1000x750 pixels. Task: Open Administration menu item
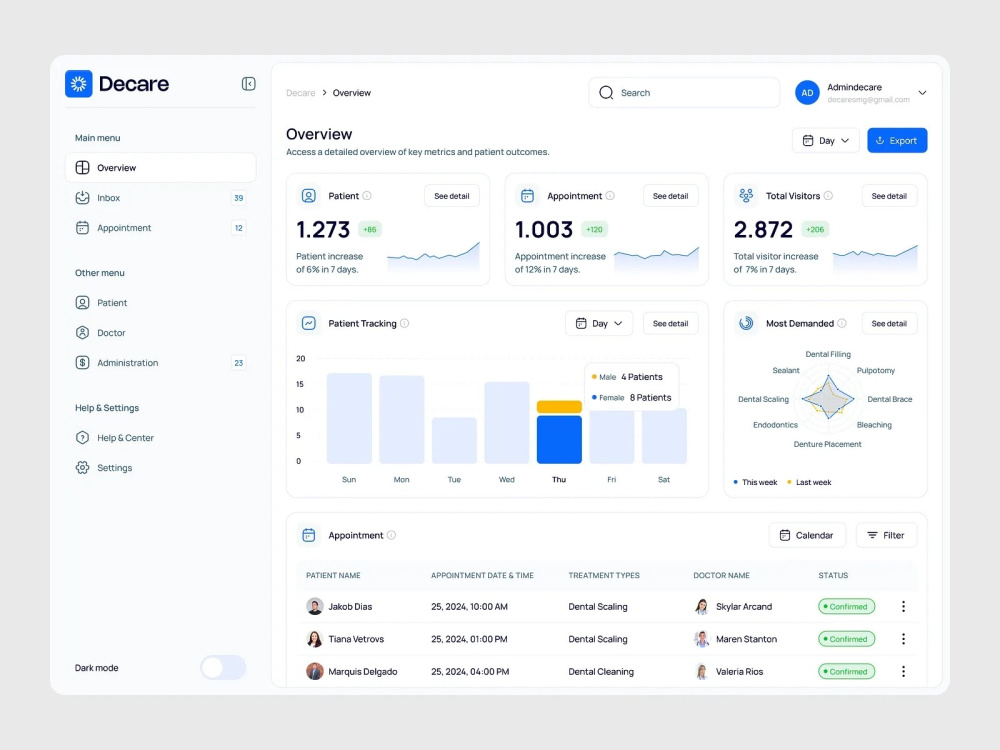[160, 363]
